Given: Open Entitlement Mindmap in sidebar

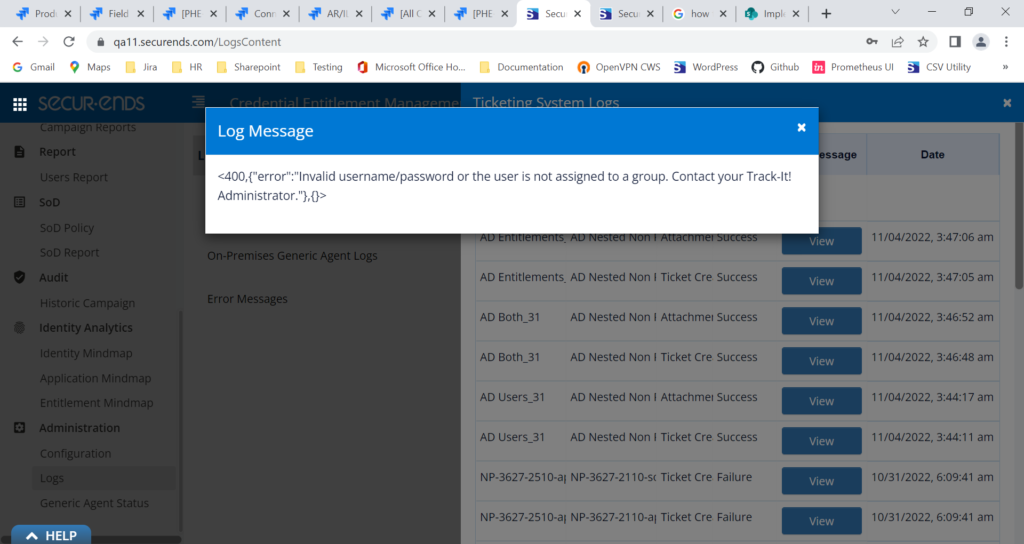Looking at the screenshot, I should click(x=97, y=402).
